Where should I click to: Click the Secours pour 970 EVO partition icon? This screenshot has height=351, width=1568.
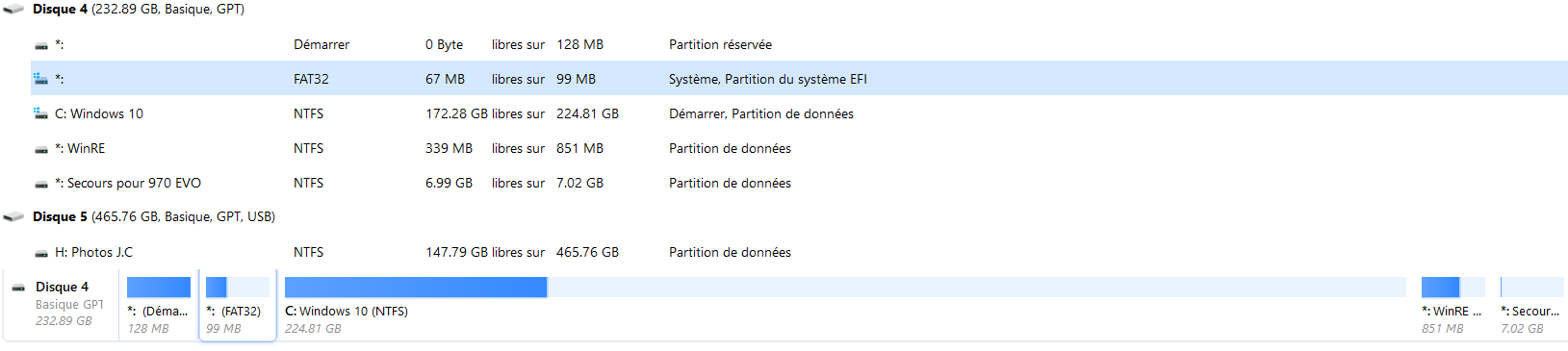(x=41, y=184)
